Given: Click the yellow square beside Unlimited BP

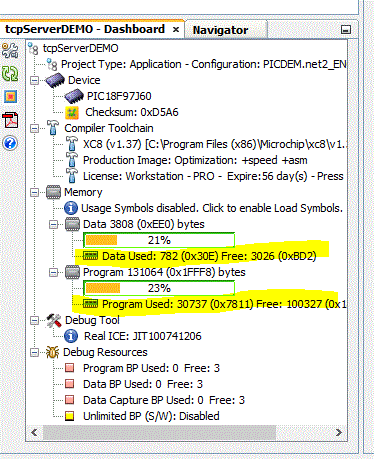Looking at the screenshot, I should point(70,416).
